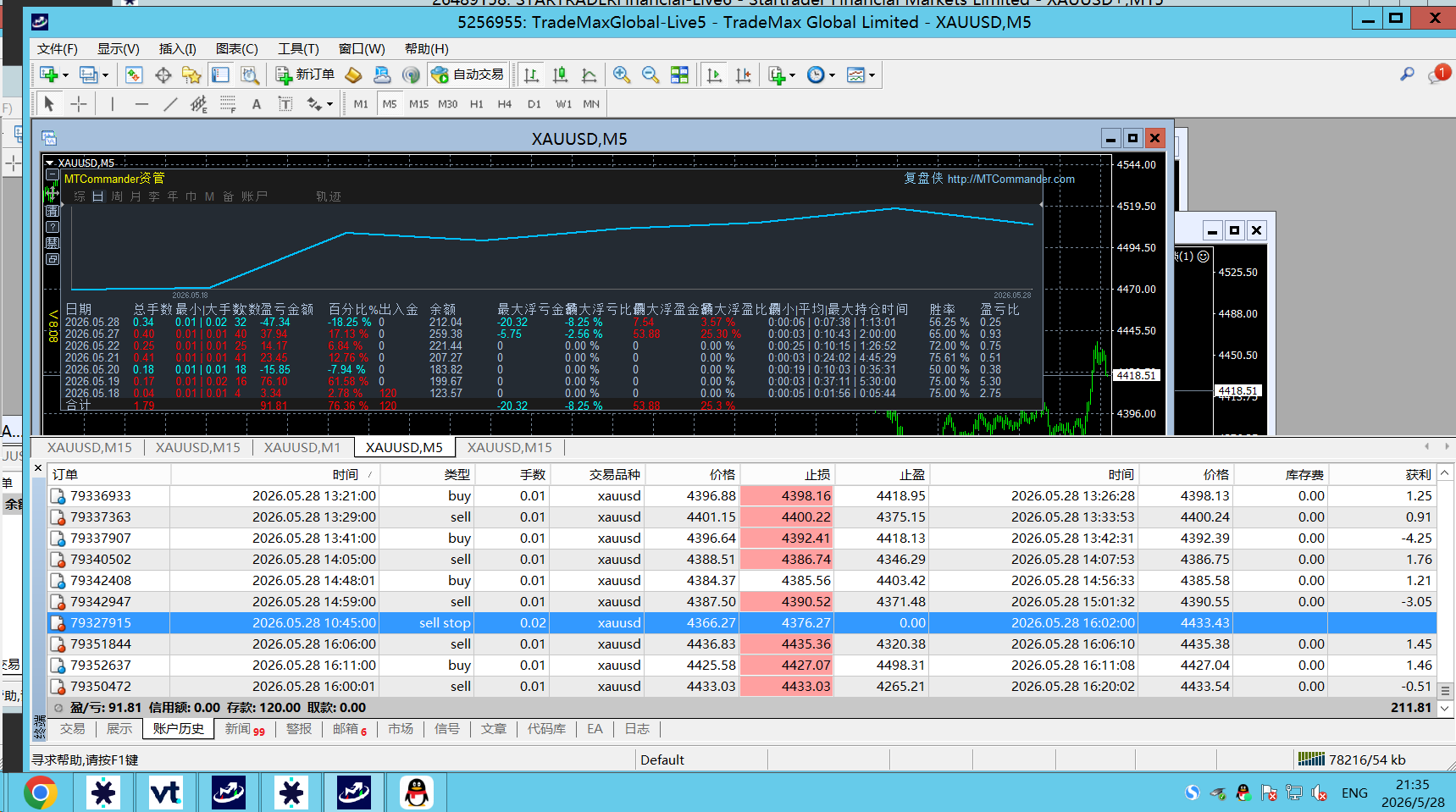Viewport: 1456px width, 812px height.
Task: Select the horizontal line drawing tool
Action: point(141,103)
